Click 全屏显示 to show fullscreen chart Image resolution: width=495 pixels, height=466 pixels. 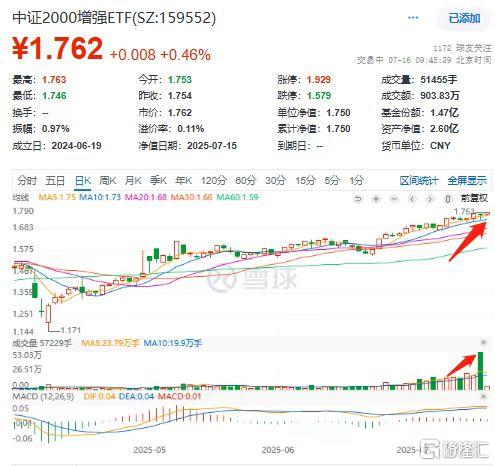pos(467,181)
